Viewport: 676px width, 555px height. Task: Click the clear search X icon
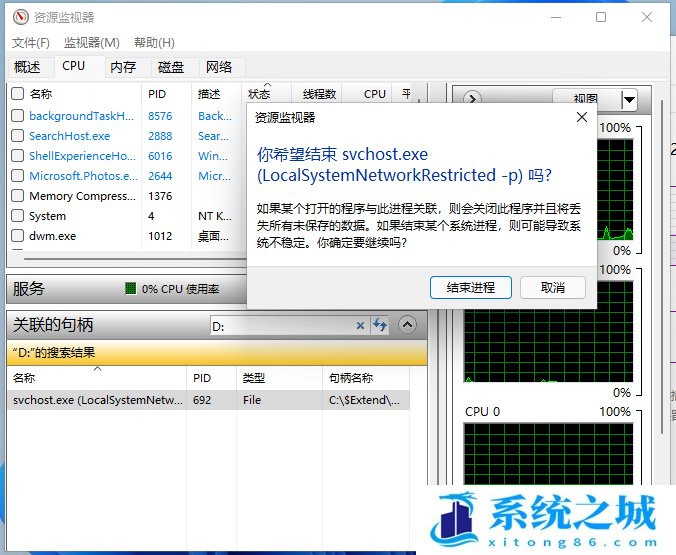361,325
